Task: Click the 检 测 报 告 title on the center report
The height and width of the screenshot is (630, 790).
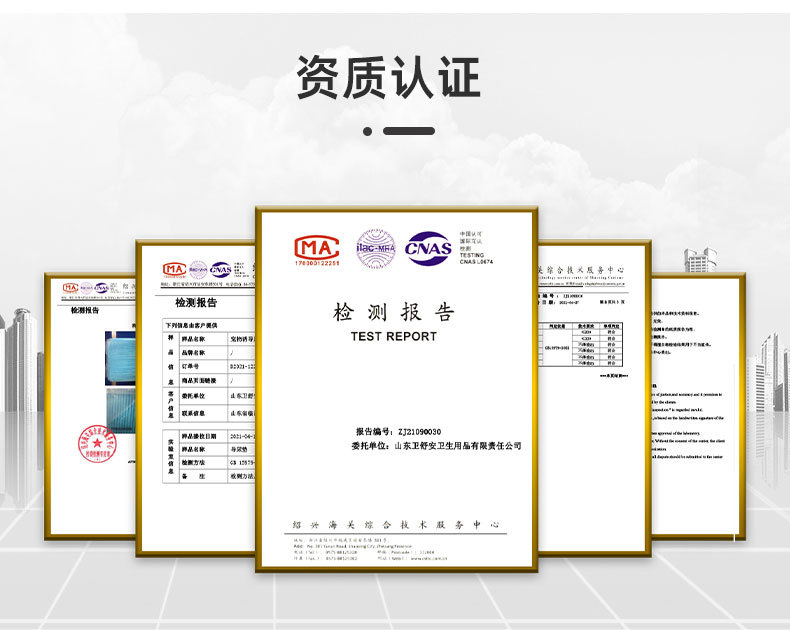Action: click(x=393, y=312)
